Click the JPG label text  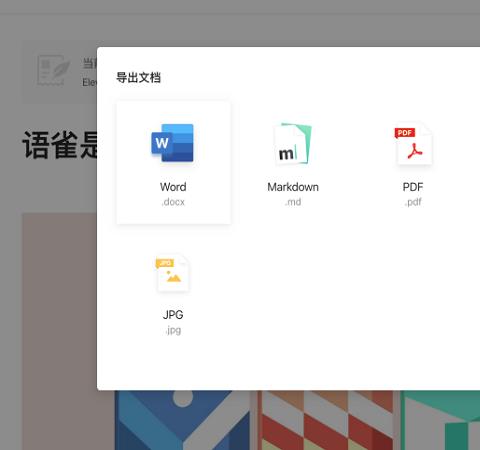coord(173,315)
